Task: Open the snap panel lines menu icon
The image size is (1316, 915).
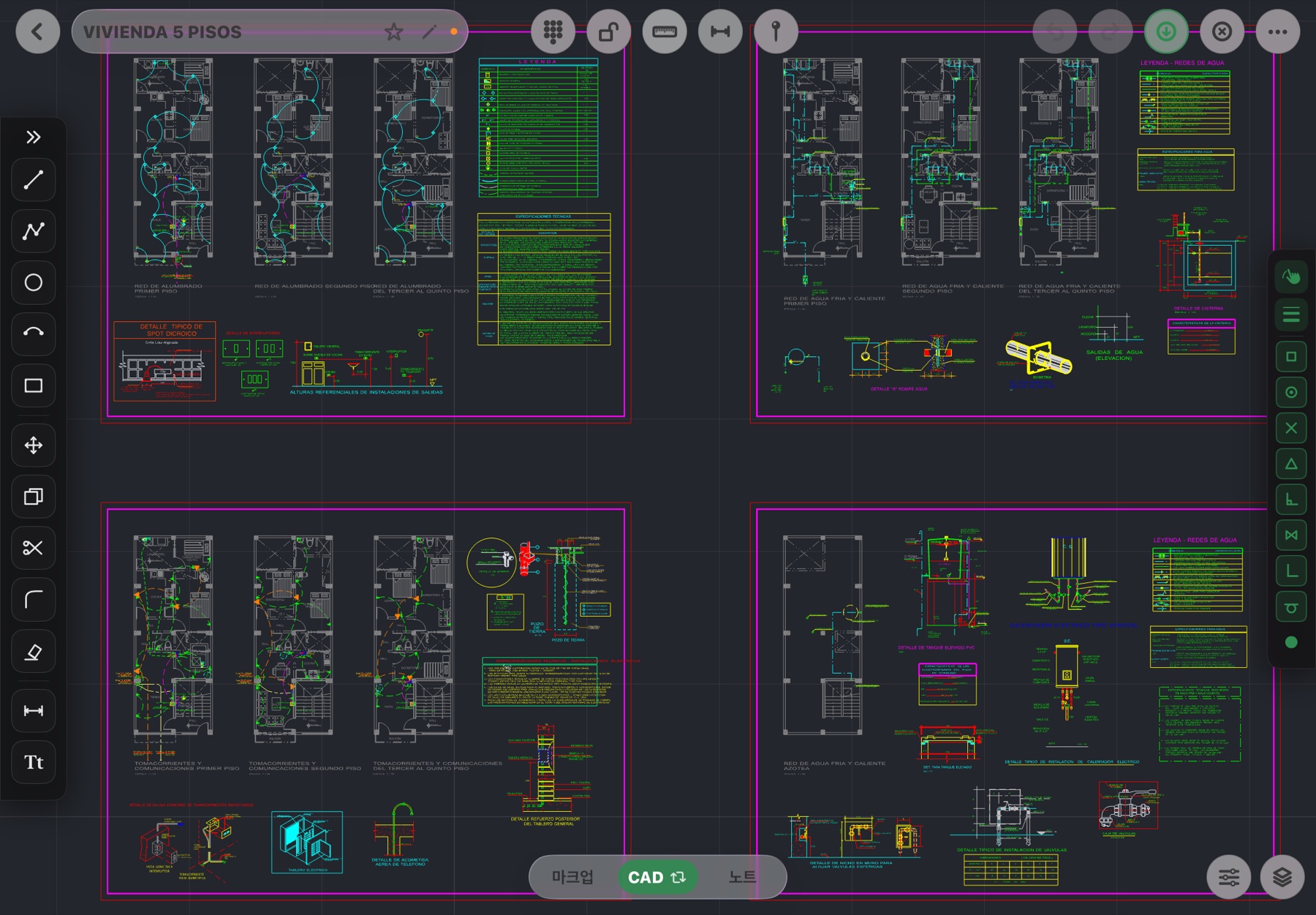Action: [1291, 316]
